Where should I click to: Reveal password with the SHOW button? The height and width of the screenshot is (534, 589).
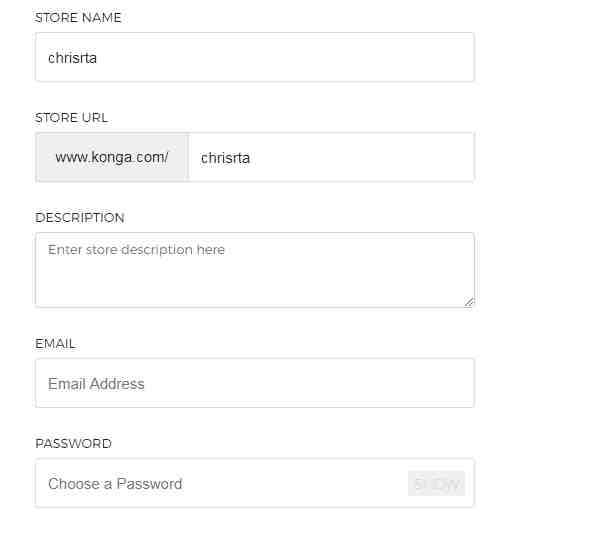436,483
